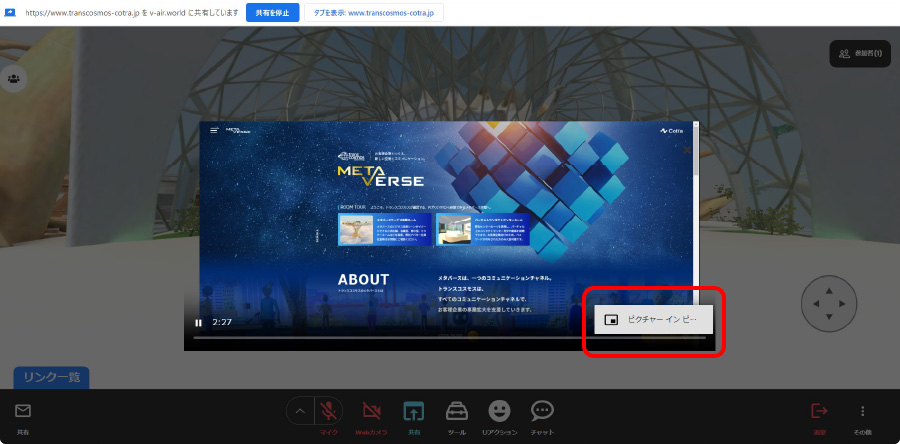Open the リンク一覧 link list tab

pos(52,377)
